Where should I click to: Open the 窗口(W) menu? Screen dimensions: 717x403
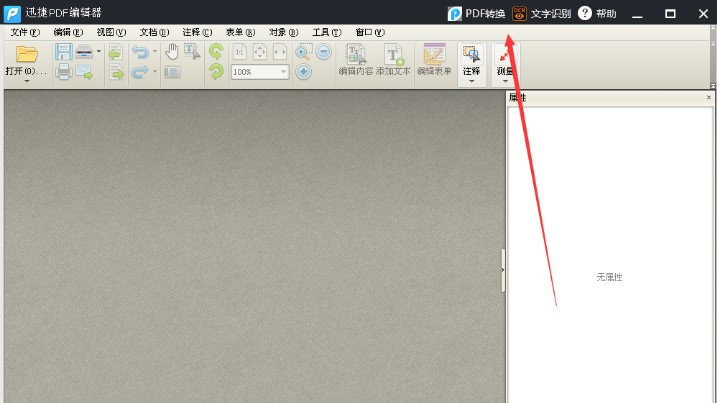(370, 32)
